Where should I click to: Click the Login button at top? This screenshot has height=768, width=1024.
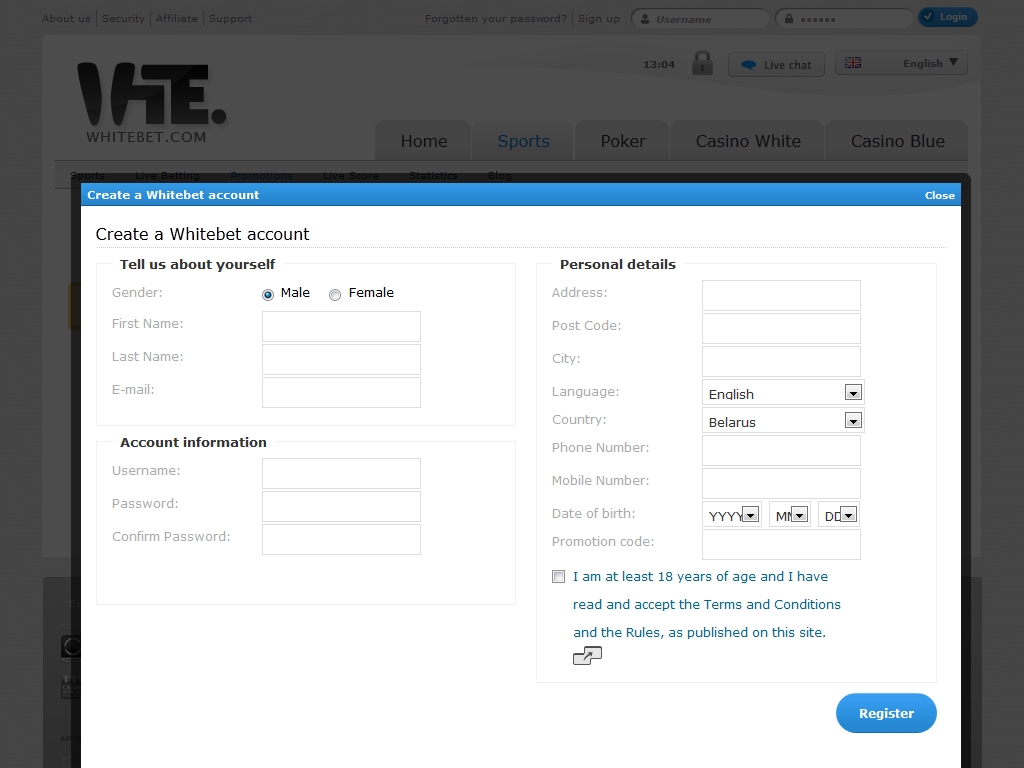947,17
